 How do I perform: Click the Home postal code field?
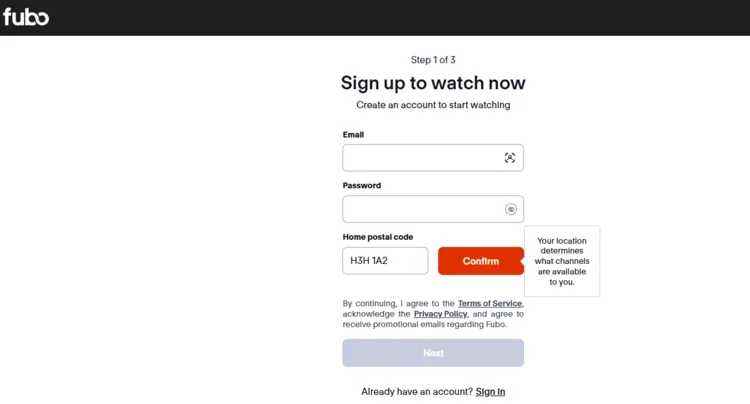click(385, 261)
